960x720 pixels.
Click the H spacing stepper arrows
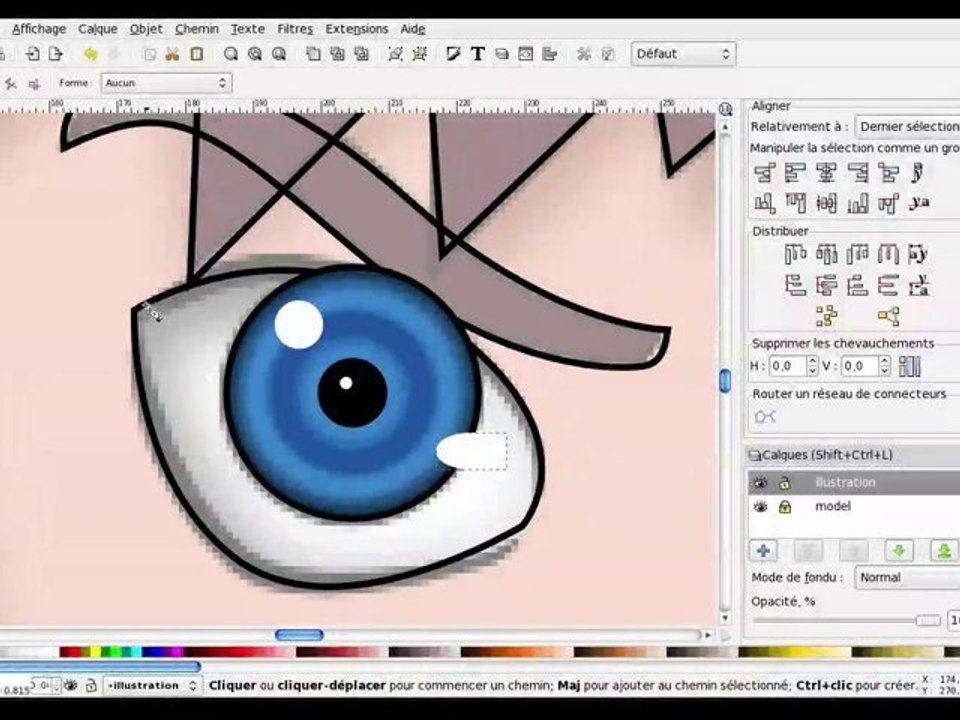tap(812, 366)
